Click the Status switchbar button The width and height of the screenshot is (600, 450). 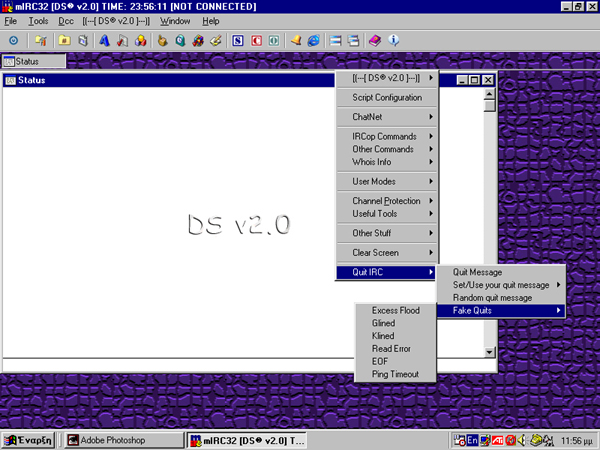pyautogui.click(x=34, y=61)
